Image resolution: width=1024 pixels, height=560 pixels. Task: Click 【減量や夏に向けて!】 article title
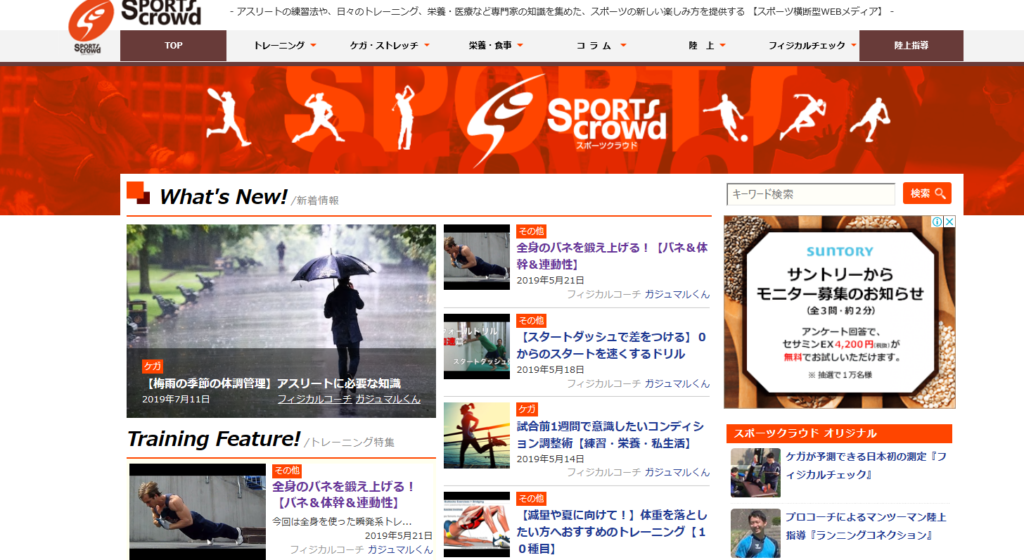point(612,531)
